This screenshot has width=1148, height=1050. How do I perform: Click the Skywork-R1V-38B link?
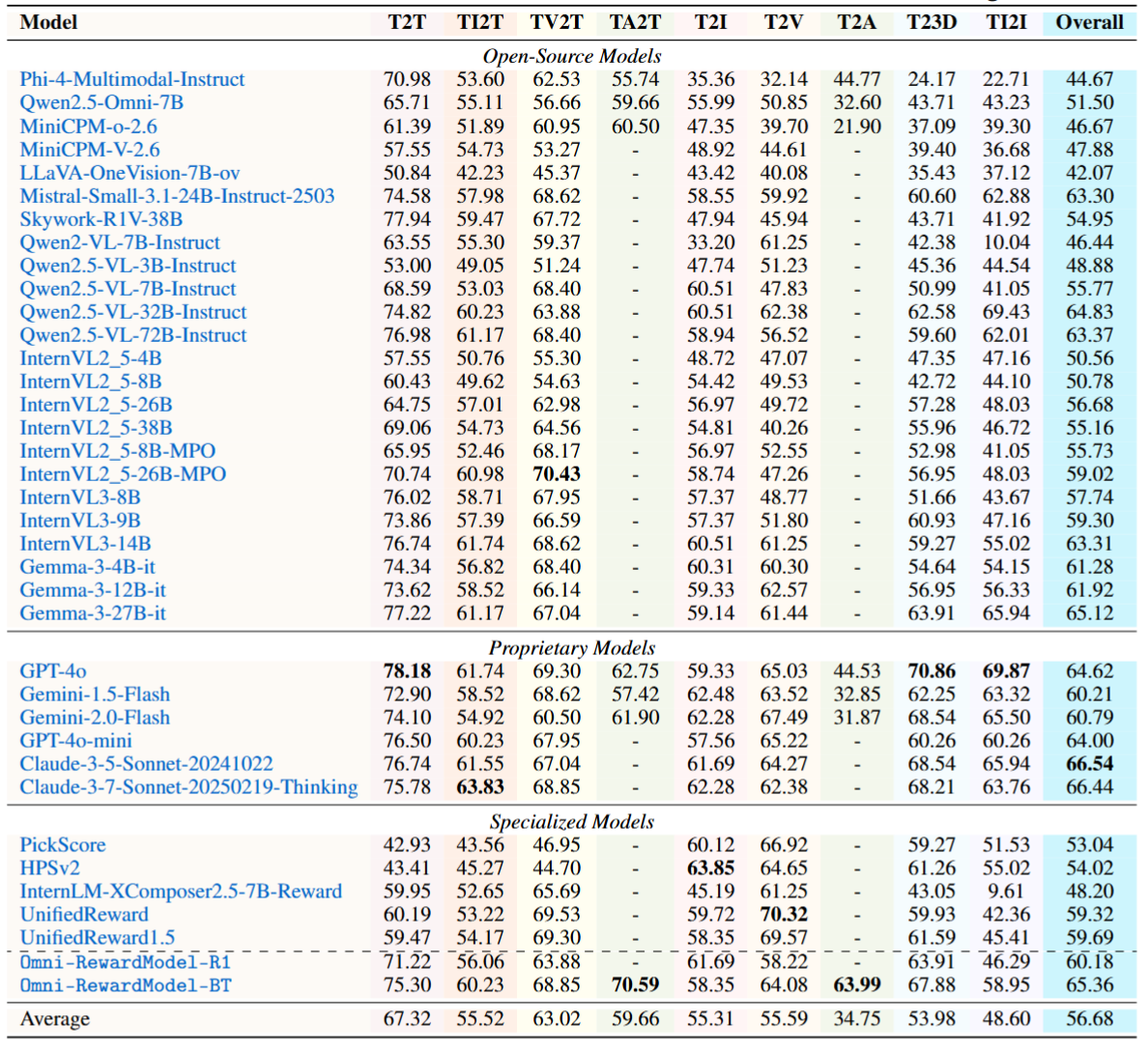[101, 218]
